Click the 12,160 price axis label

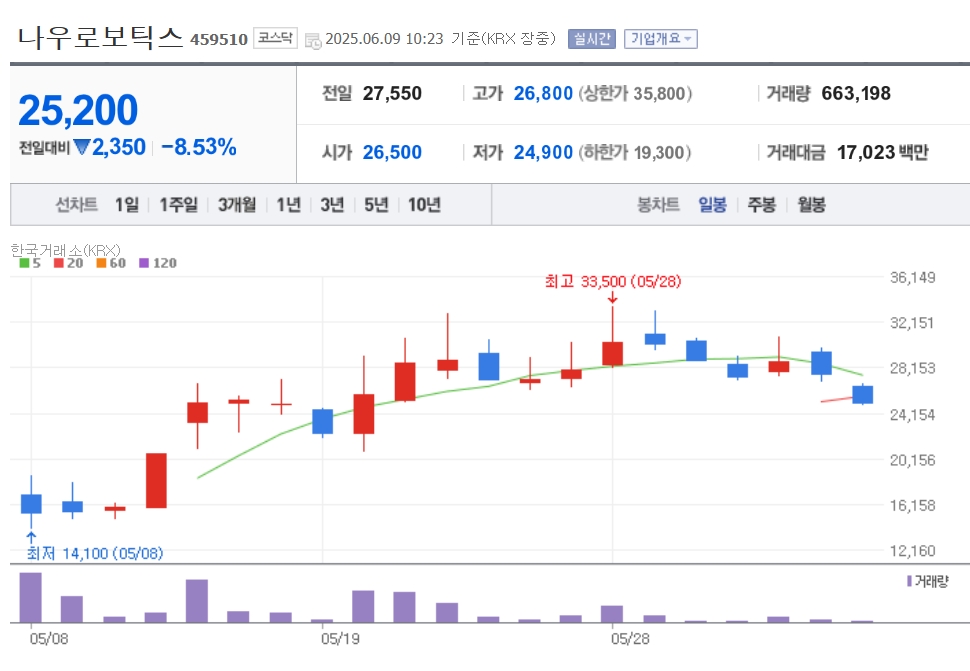[912, 551]
